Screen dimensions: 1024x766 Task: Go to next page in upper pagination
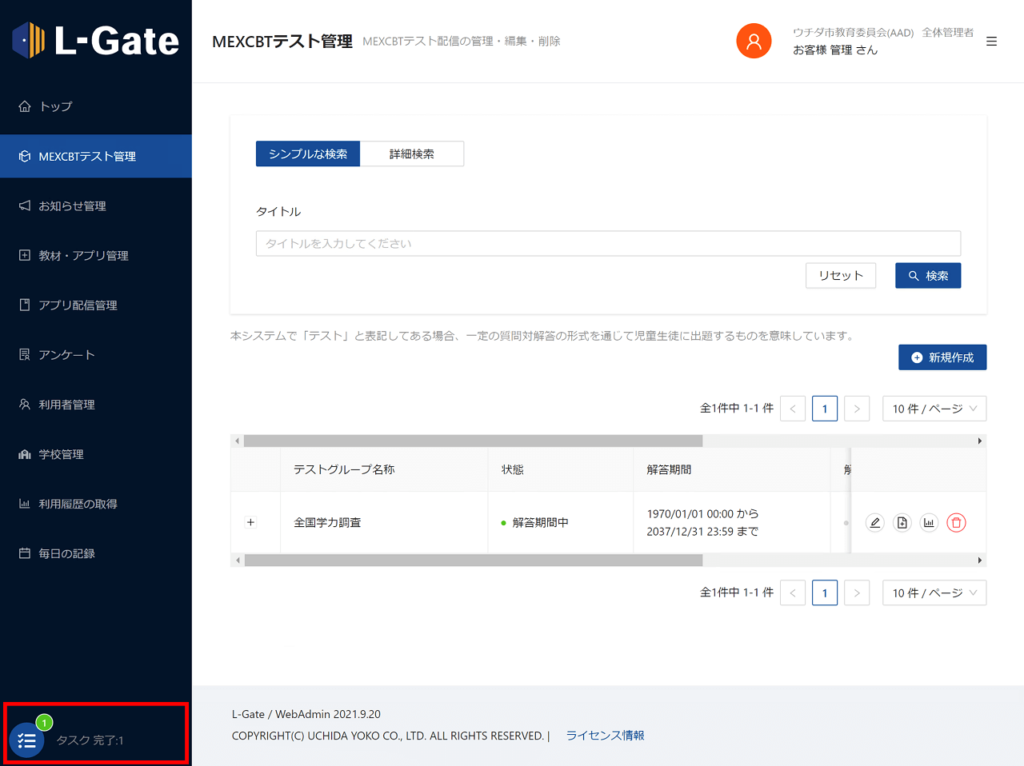[857, 409]
